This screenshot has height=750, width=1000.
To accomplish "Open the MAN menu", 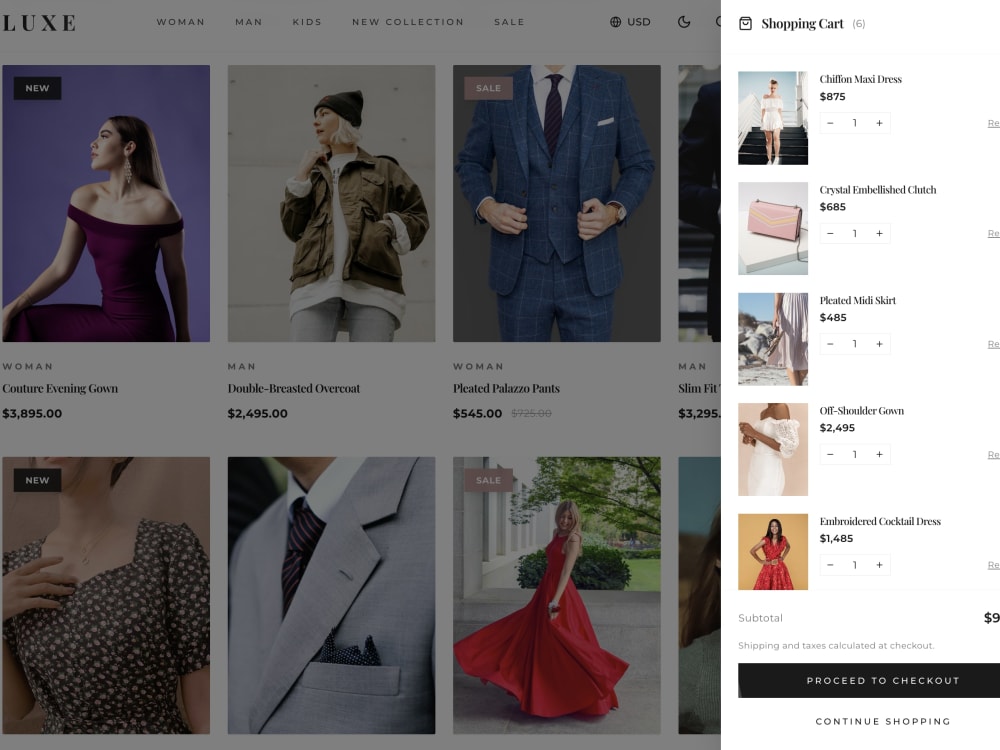I will 249,22.
